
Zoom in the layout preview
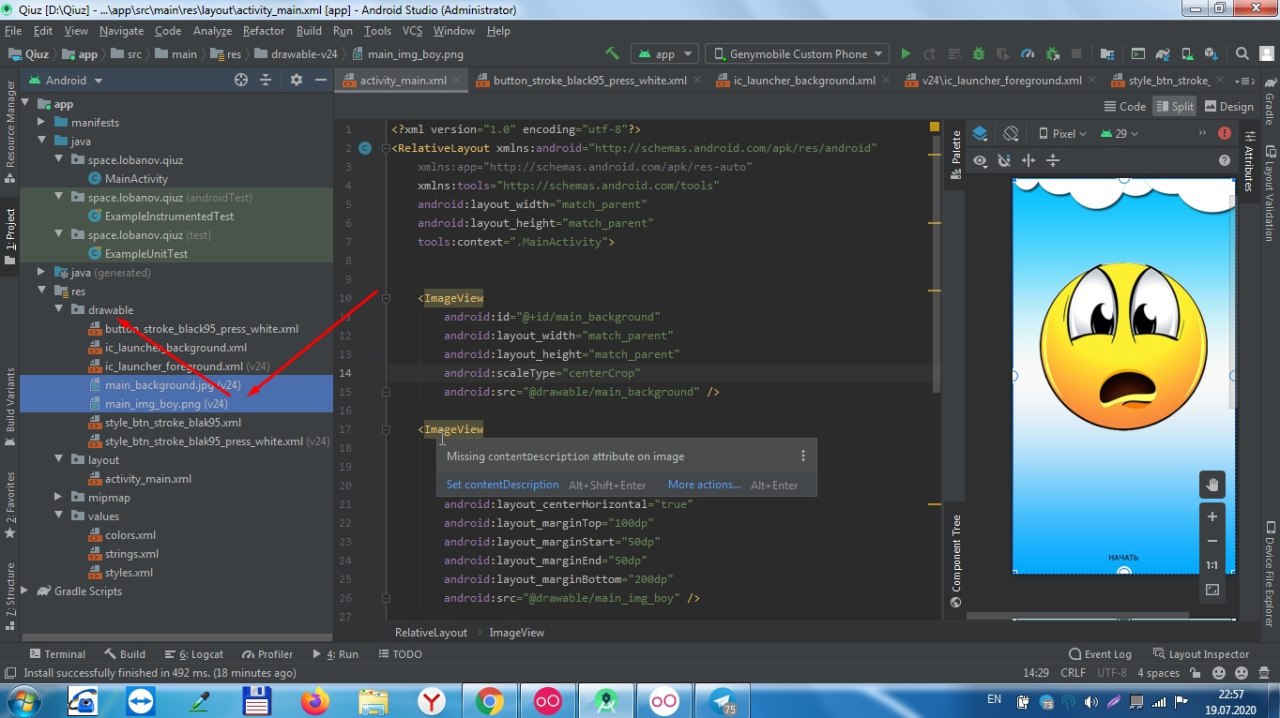(1212, 517)
